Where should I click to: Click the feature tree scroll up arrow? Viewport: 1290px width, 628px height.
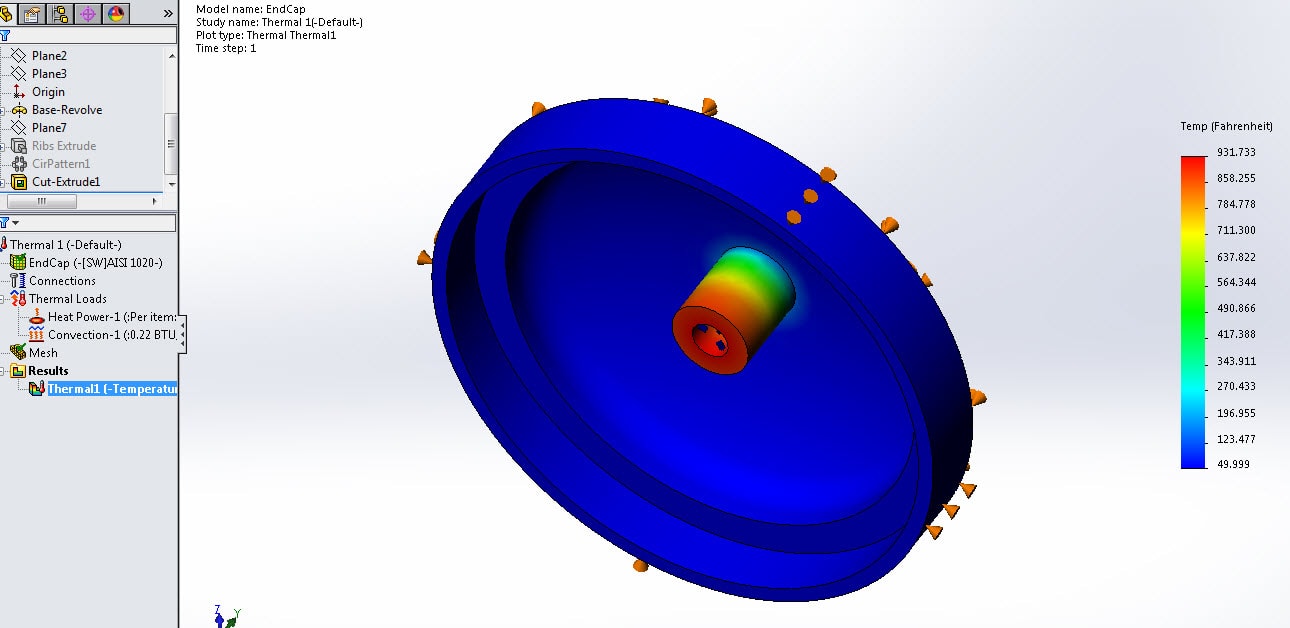coord(171,55)
